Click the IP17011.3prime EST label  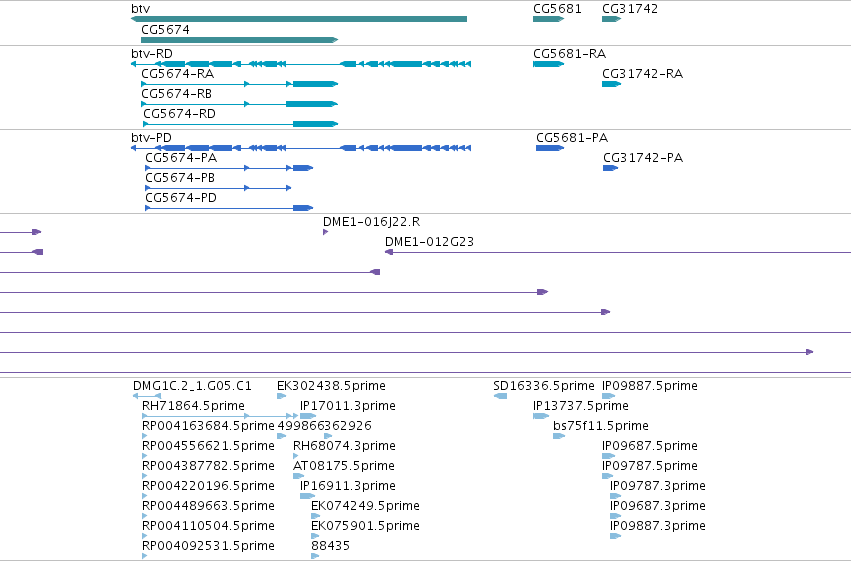point(348,406)
